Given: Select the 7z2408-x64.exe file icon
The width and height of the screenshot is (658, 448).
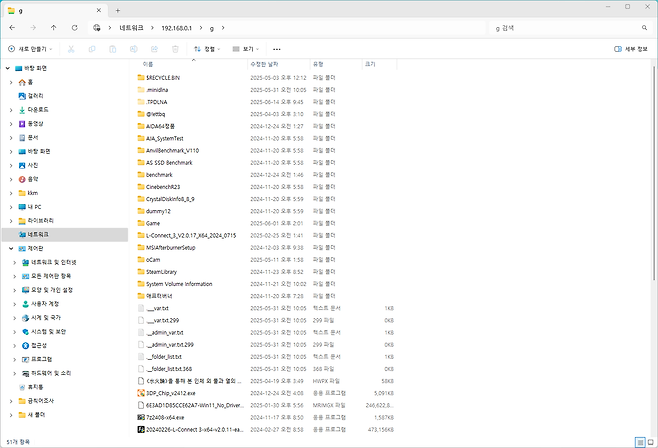Looking at the screenshot, I should (140, 417).
